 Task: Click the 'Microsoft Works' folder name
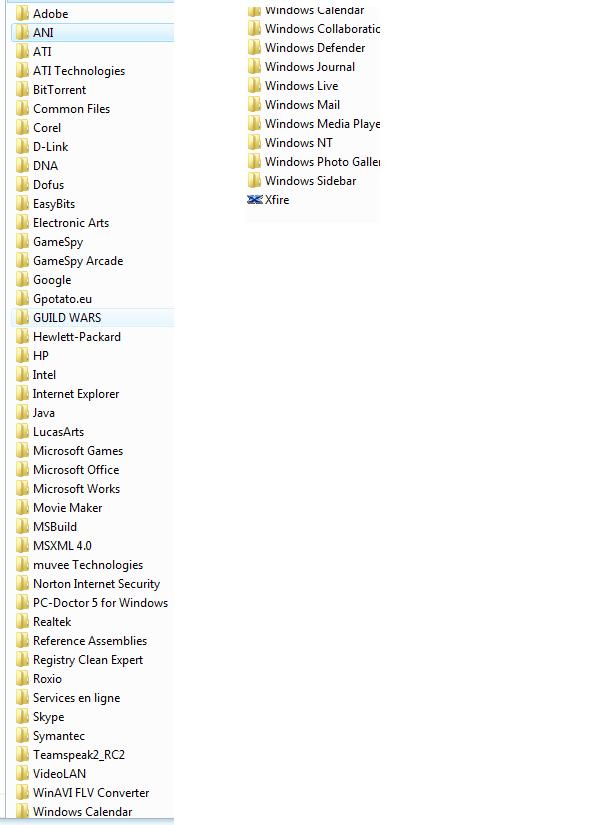76,488
